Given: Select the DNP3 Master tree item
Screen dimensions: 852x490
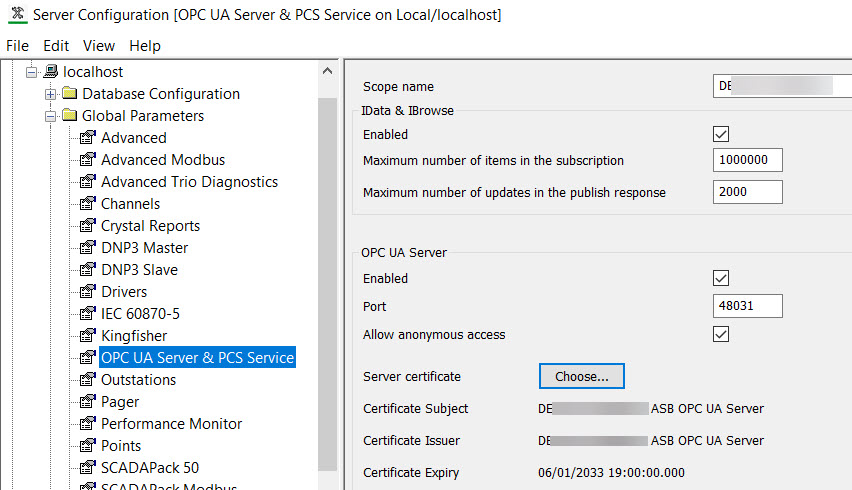Looking at the screenshot, I should click(x=145, y=248).
